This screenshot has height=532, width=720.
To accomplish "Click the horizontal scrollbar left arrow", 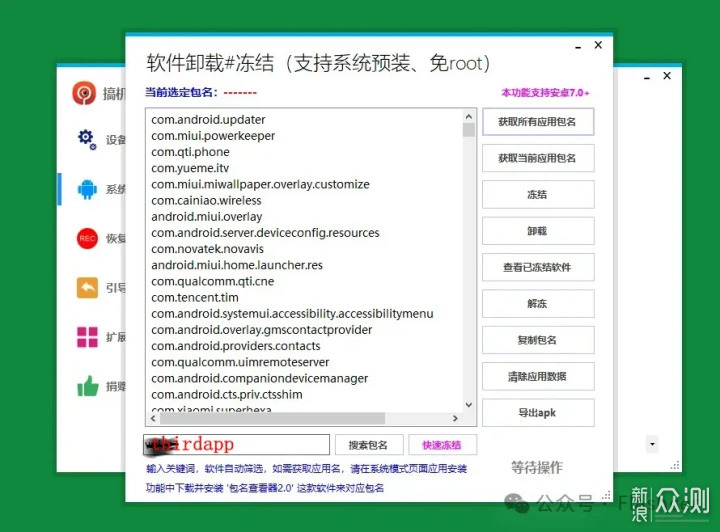I will pyautogui.click(x=153, y=418).
